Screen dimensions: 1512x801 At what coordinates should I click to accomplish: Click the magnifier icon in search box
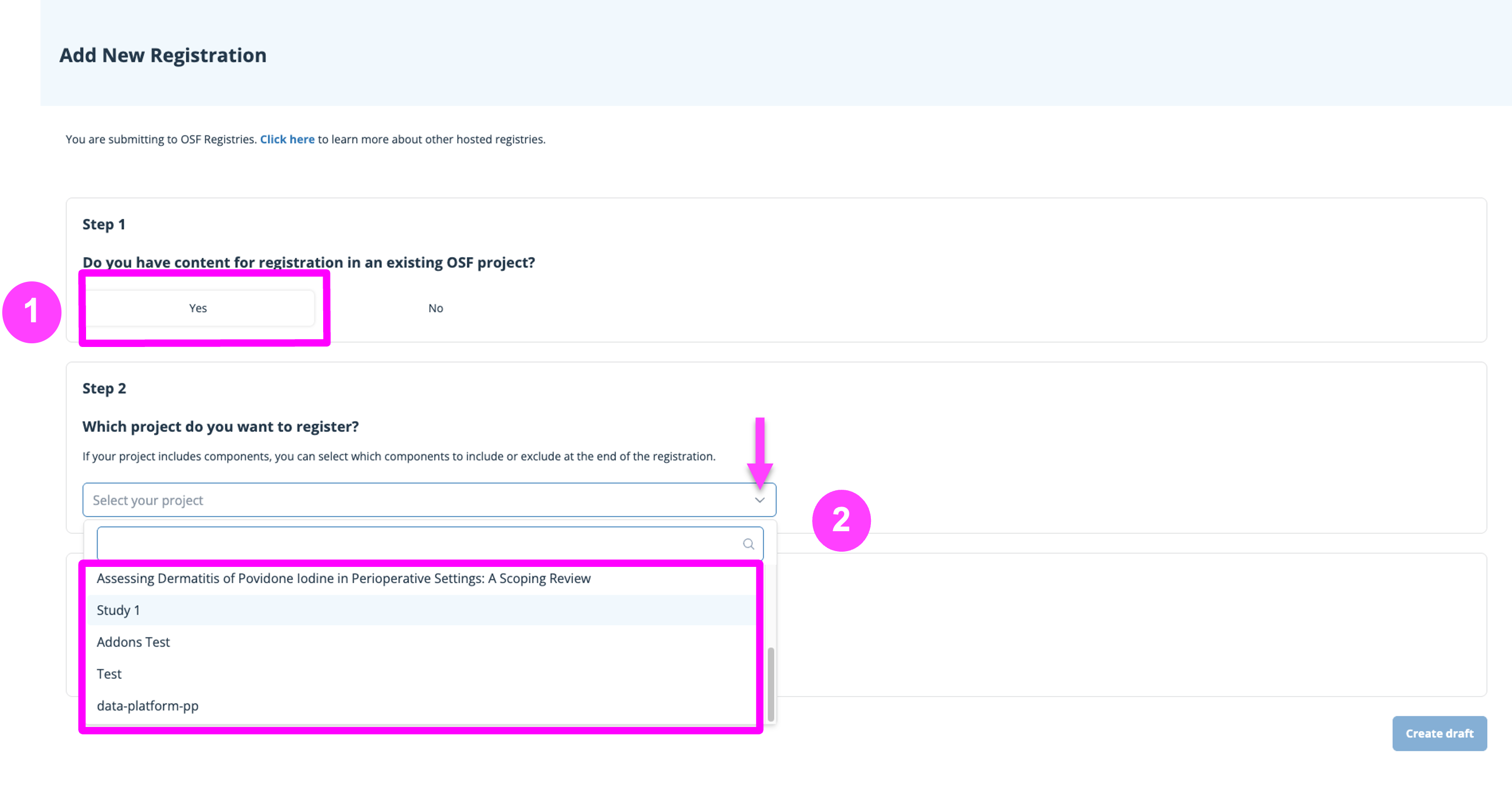[748, 544]
